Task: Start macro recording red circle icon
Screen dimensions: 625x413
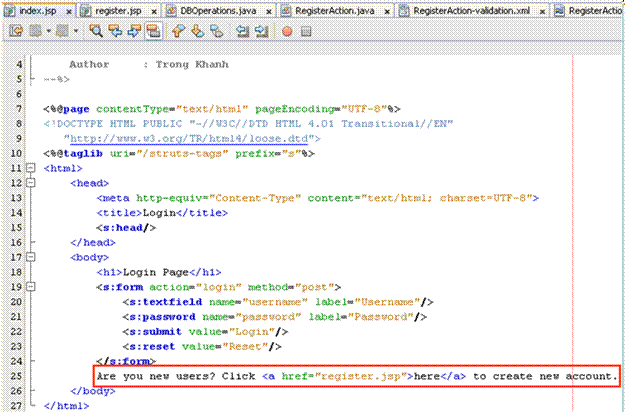Action: coord(287,31)
